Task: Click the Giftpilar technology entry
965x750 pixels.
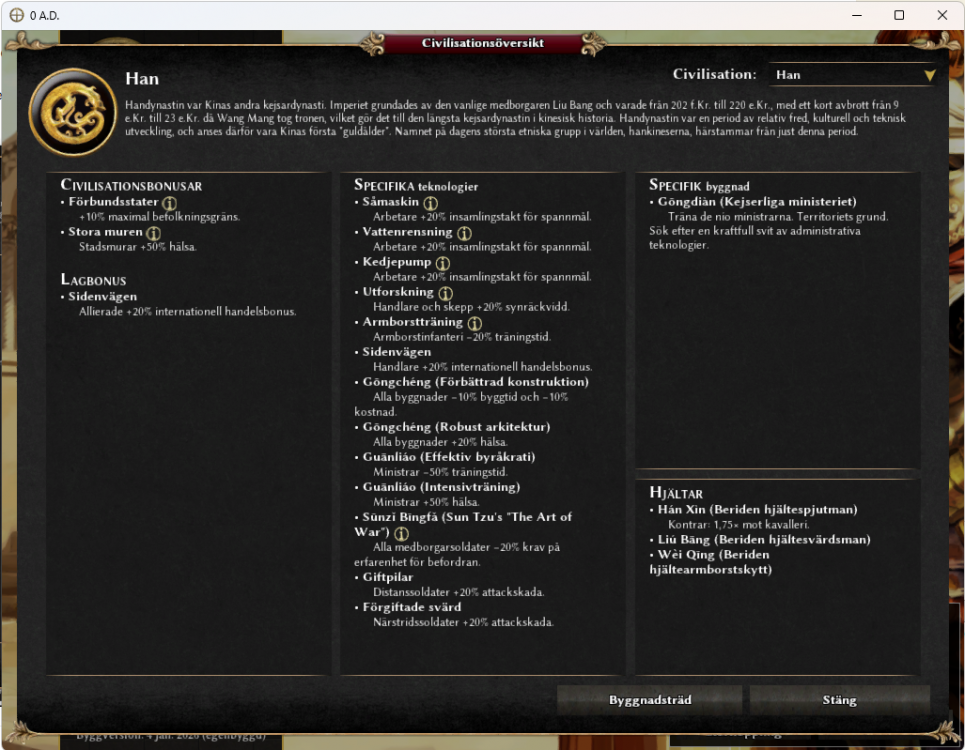Action: (388, 577)
